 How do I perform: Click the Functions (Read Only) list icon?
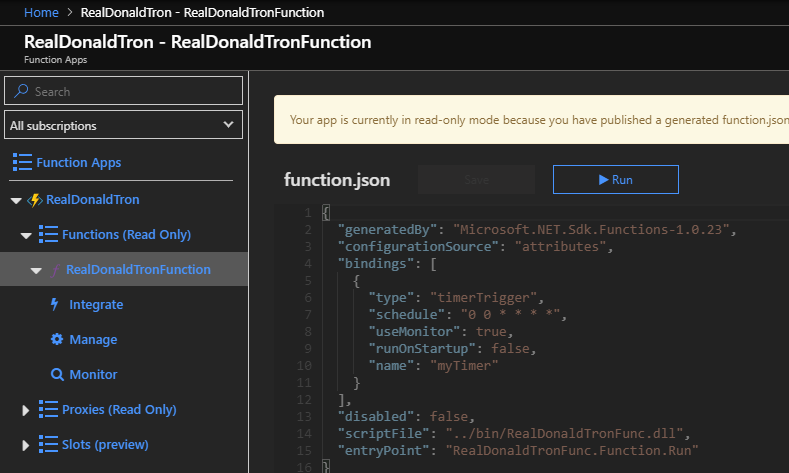pos(48,234)
